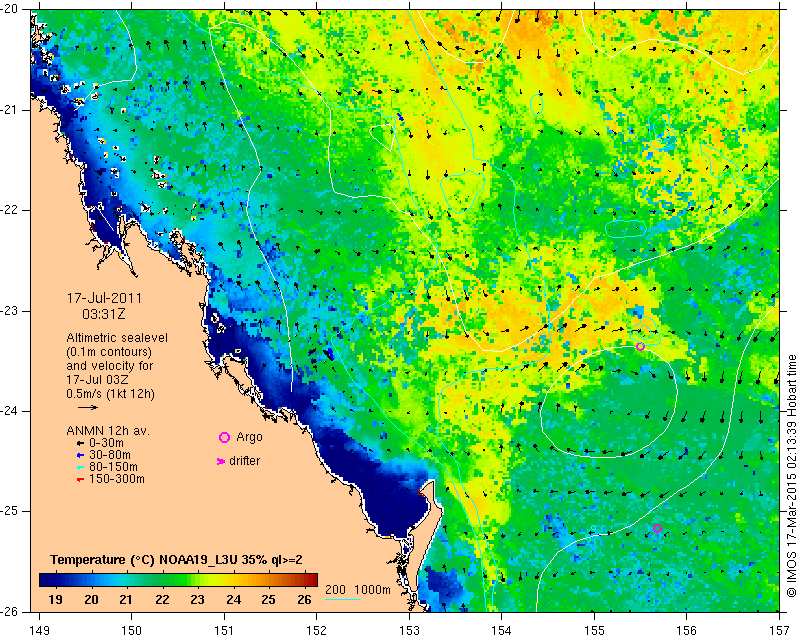Click the longitude axis label '149'
Viewport: 800px width, 640px height.
39,631
